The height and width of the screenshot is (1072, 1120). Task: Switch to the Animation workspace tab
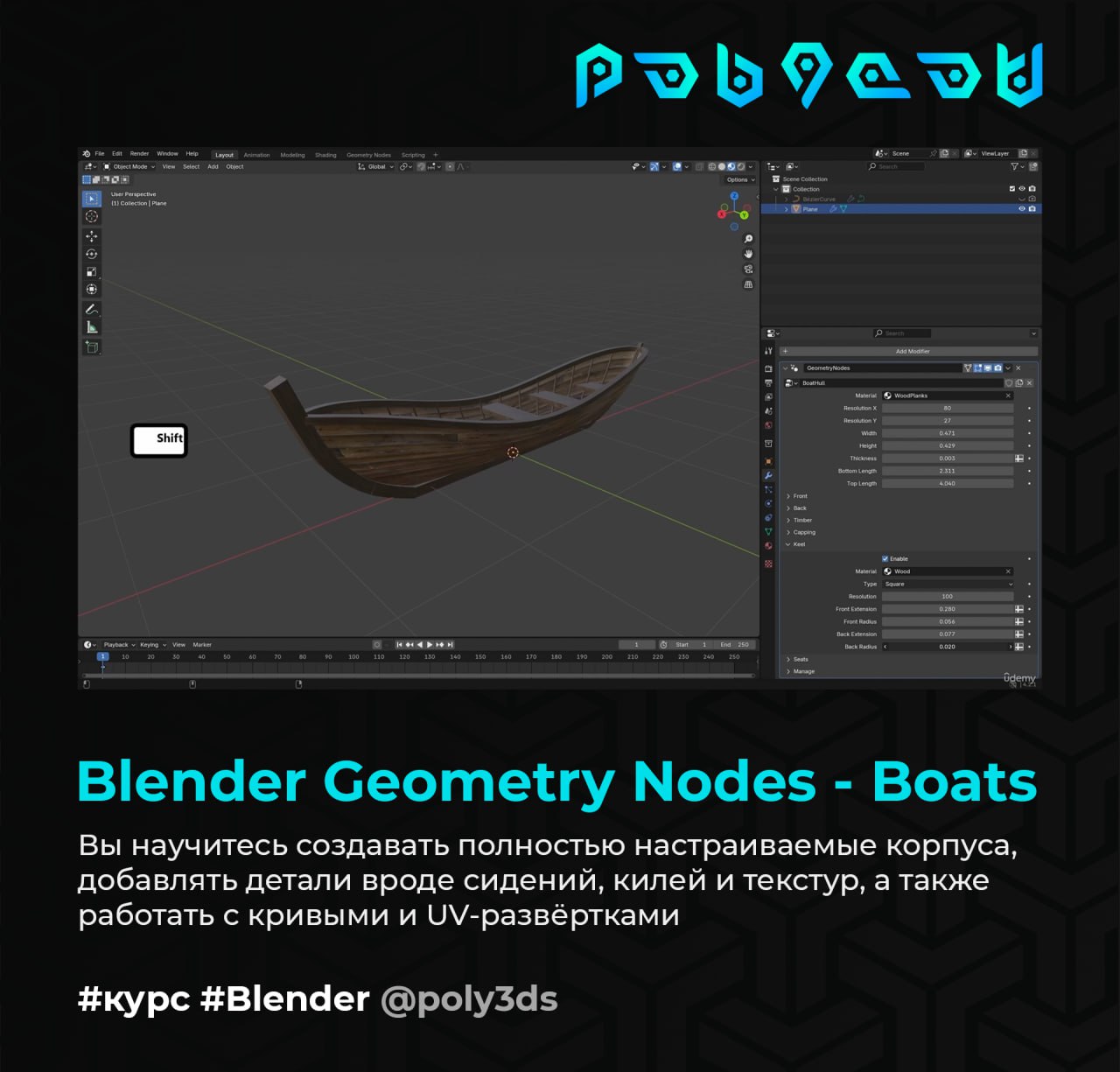[x=256, y=155]
